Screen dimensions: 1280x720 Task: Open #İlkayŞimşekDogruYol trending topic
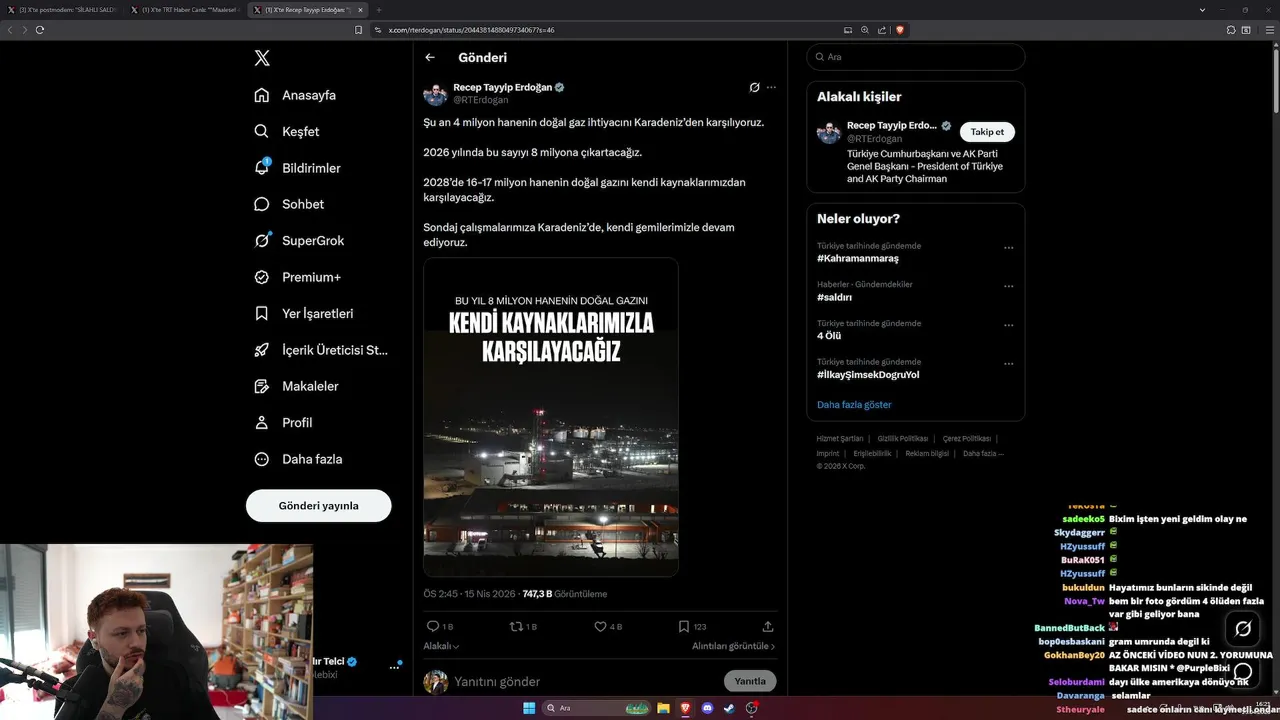(868, 375)
